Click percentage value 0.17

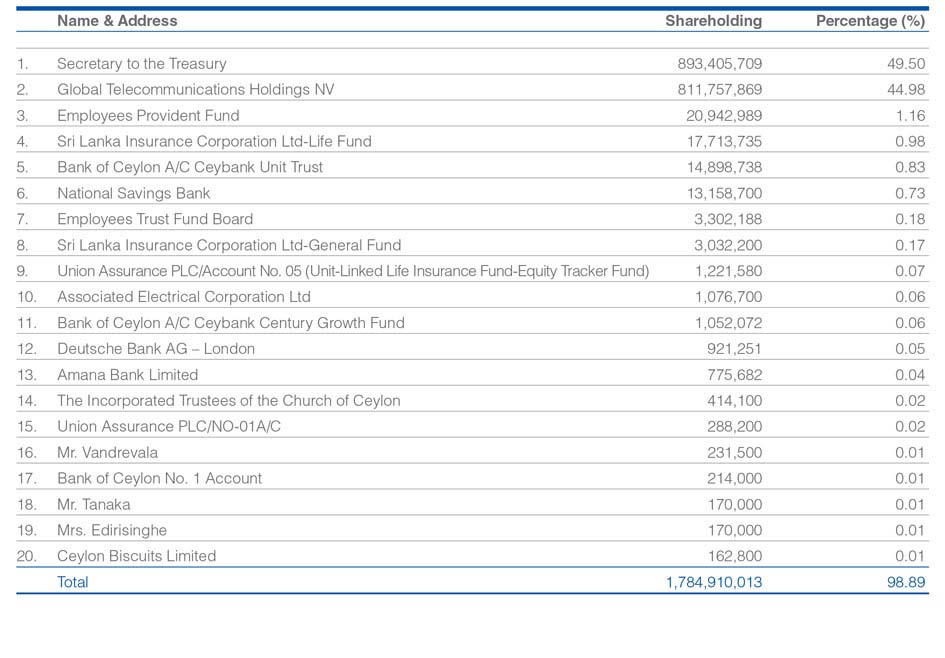pyautogui.click(x=910, y=245)
